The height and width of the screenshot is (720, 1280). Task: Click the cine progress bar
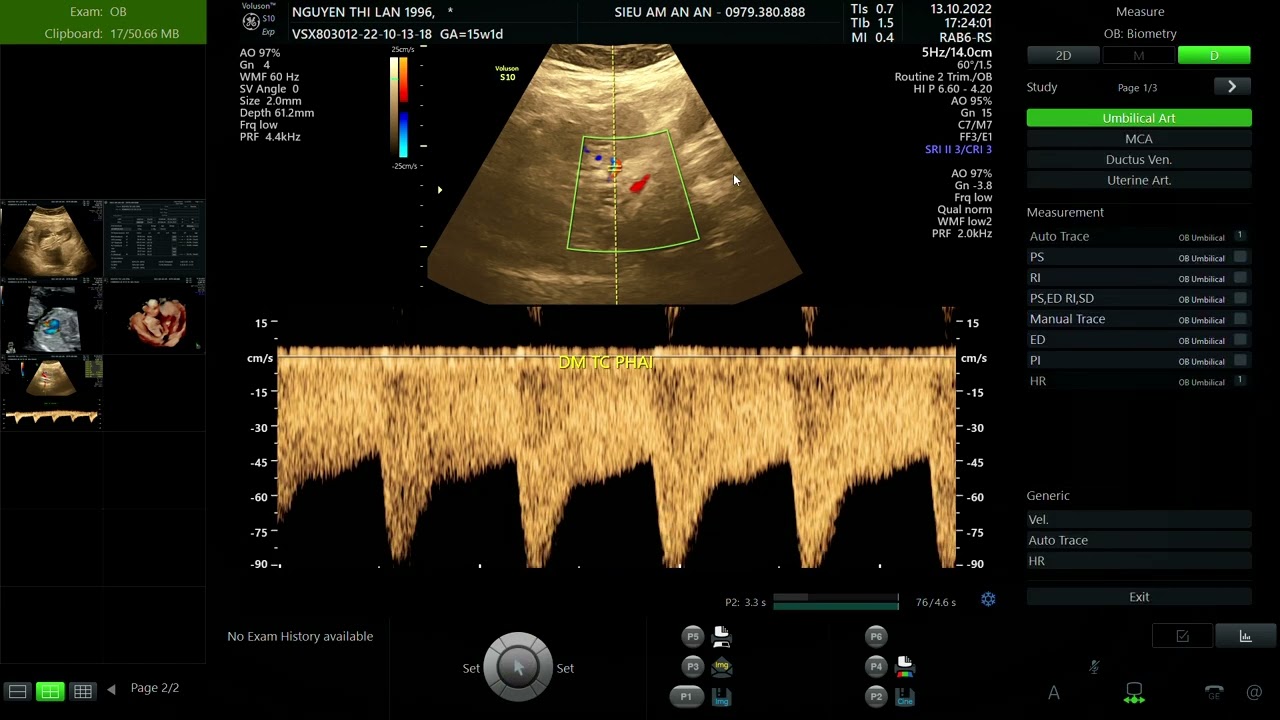[836, 601]
